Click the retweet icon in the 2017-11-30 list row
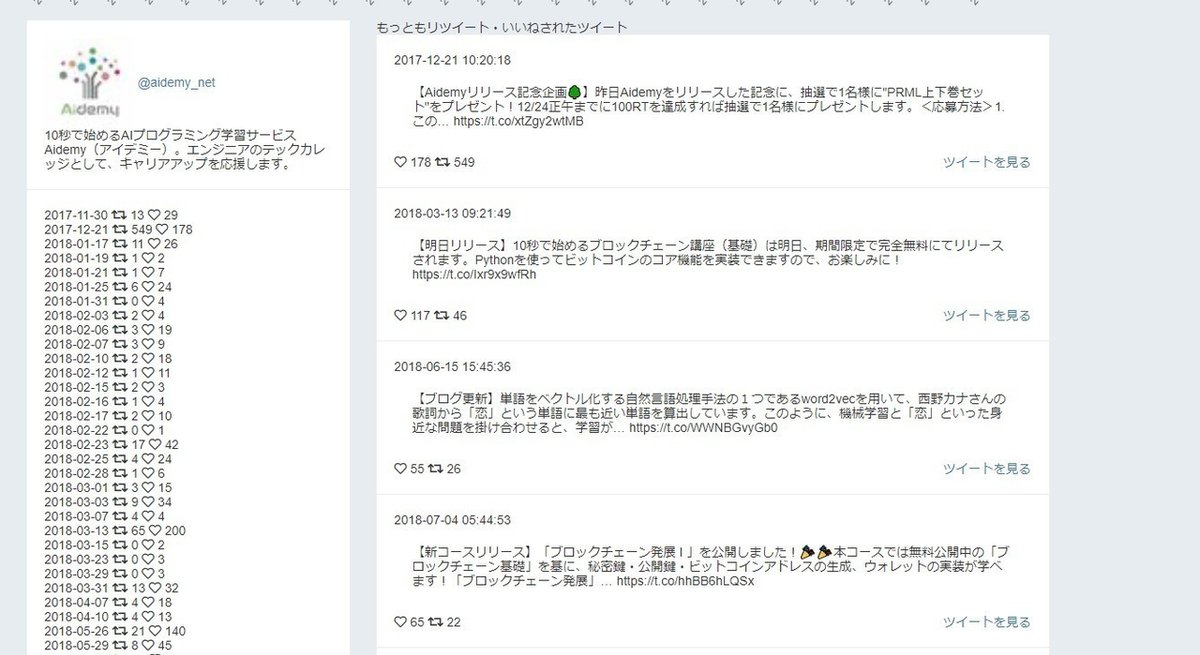 (120, 215)
